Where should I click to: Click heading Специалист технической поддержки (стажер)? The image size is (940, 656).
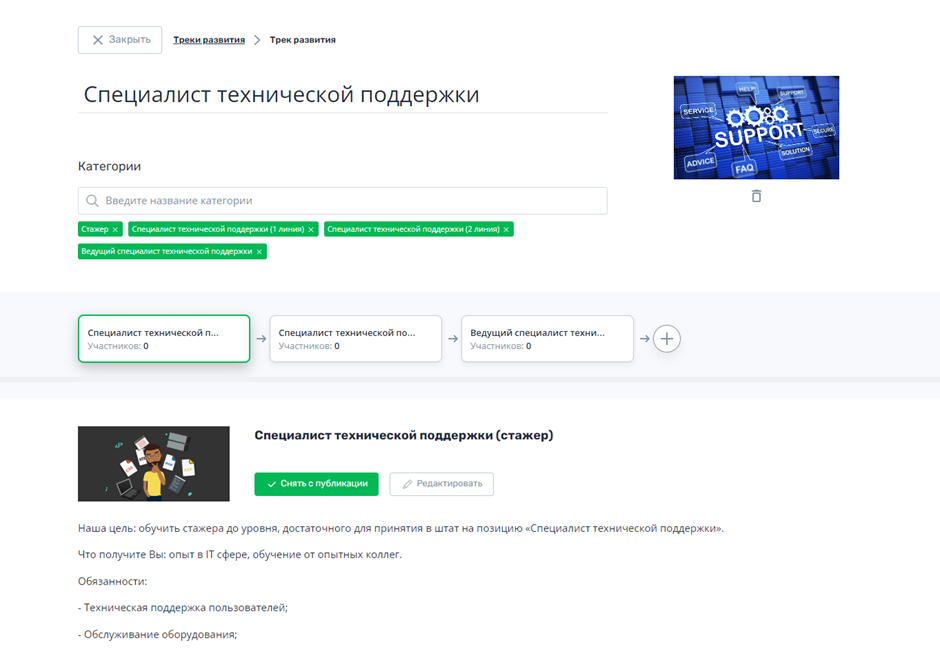pos(403,435)
